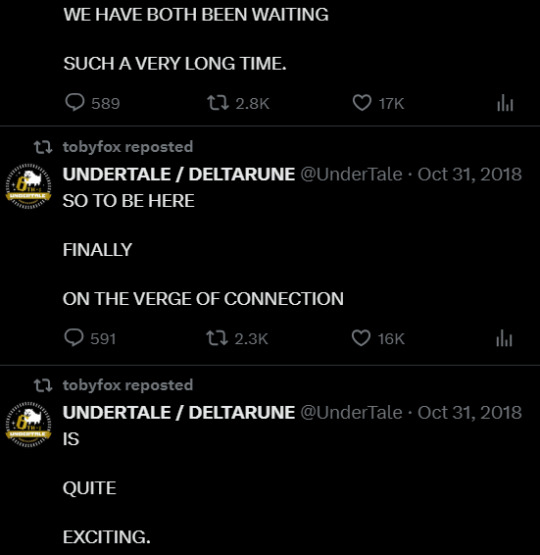Click @UnderTale handle on the 'FINALLY' tweet

coord(351,174)
